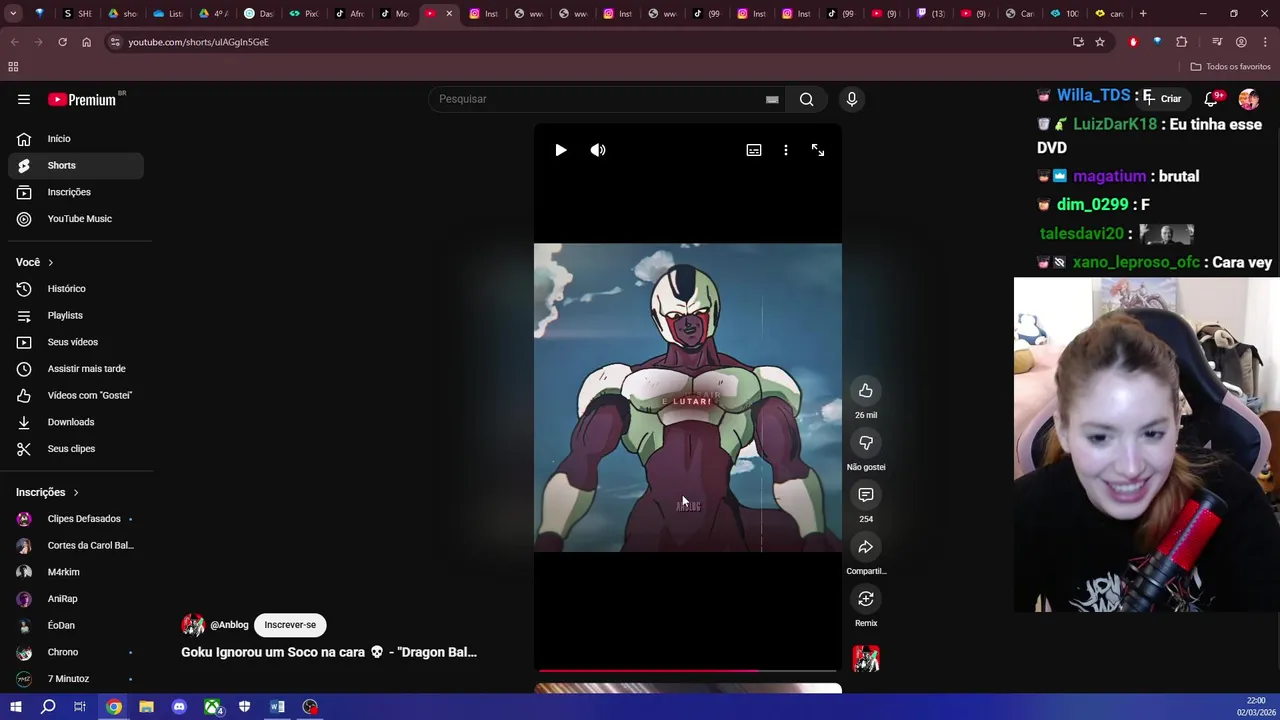Image resolution: width=1280 pixels, height=720 pixels.
Task: Open the Short's three-dot options menu
Action: [x=786, y=150]
